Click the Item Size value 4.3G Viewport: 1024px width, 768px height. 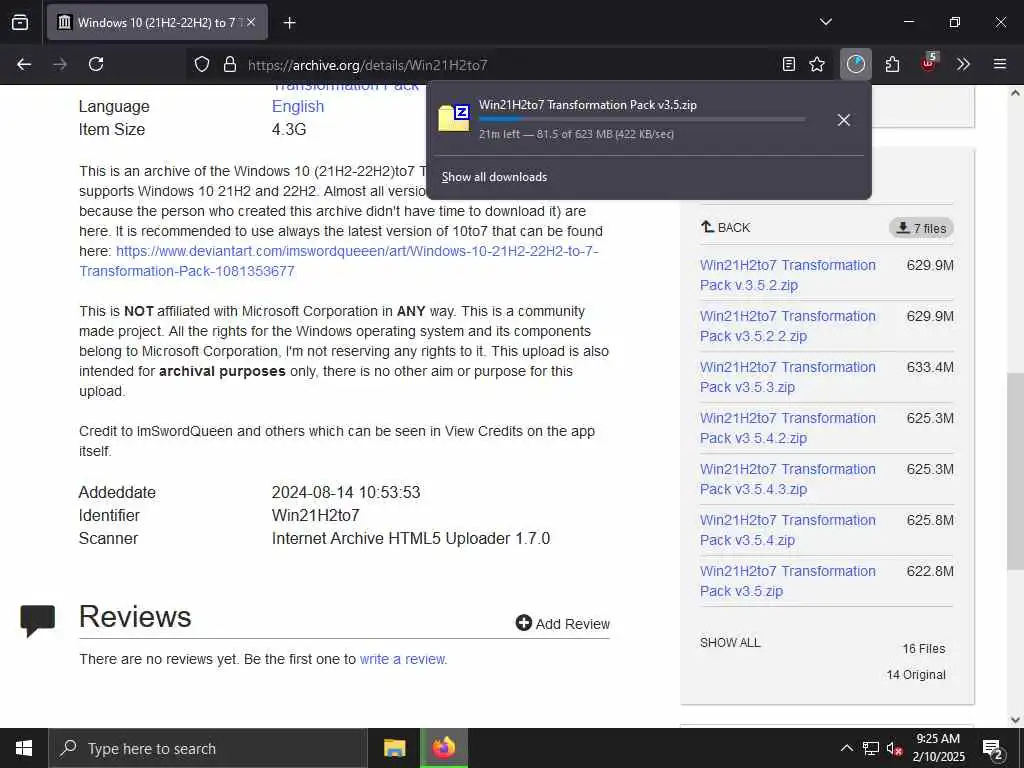point(289,129)
